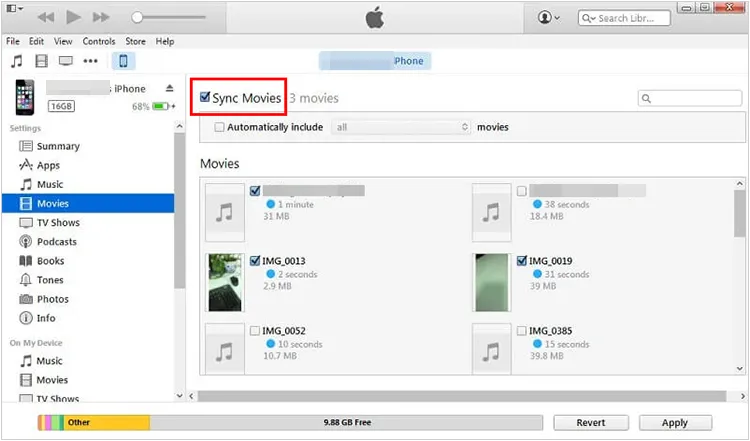Screen dimensions: 750x441
Task: Switch to the Music library icon
Action: pos(17,61)
